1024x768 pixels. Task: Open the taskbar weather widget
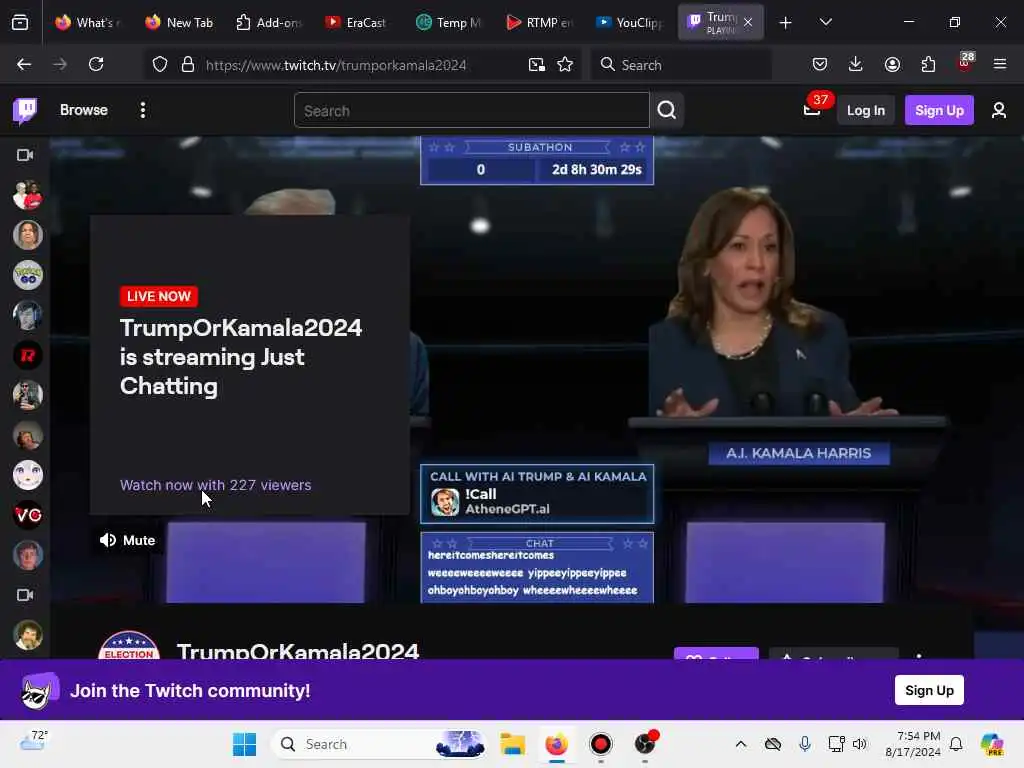point(33,741)
